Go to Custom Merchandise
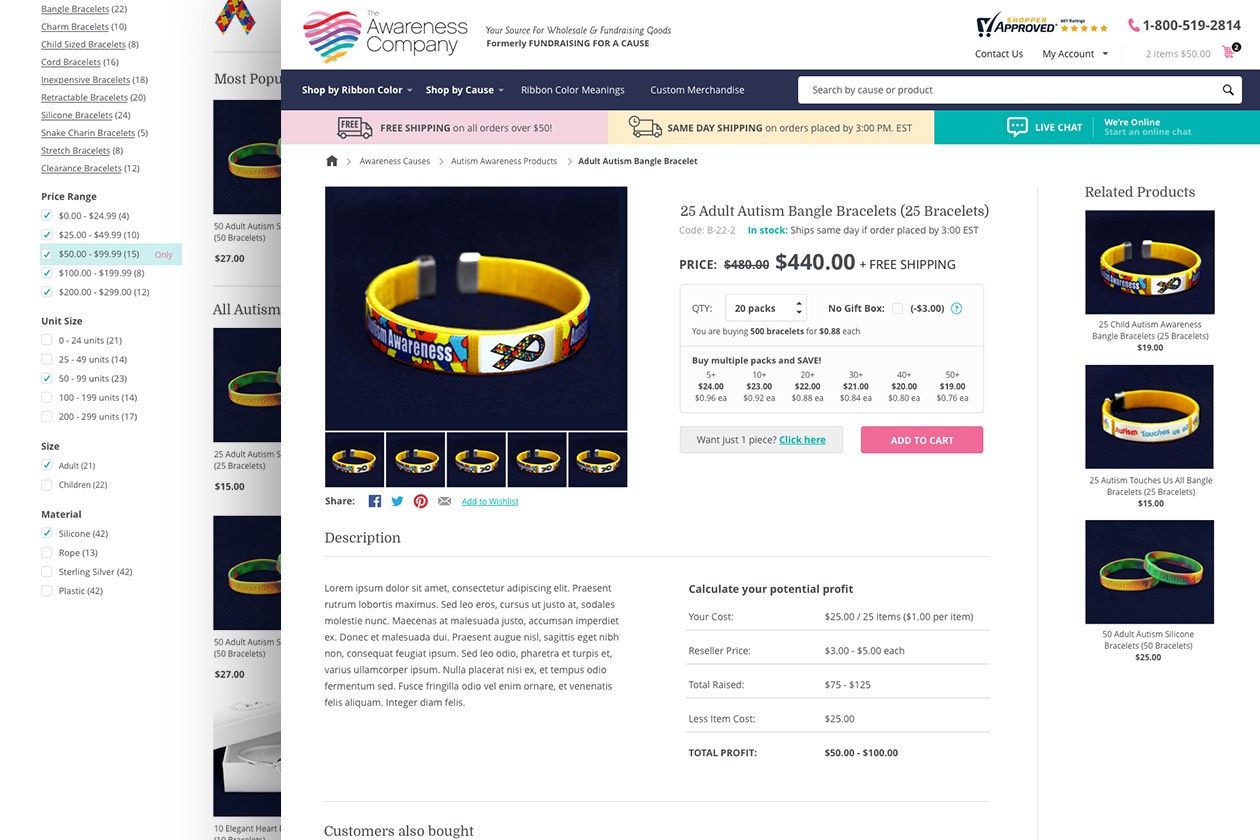 click(697, 90)
